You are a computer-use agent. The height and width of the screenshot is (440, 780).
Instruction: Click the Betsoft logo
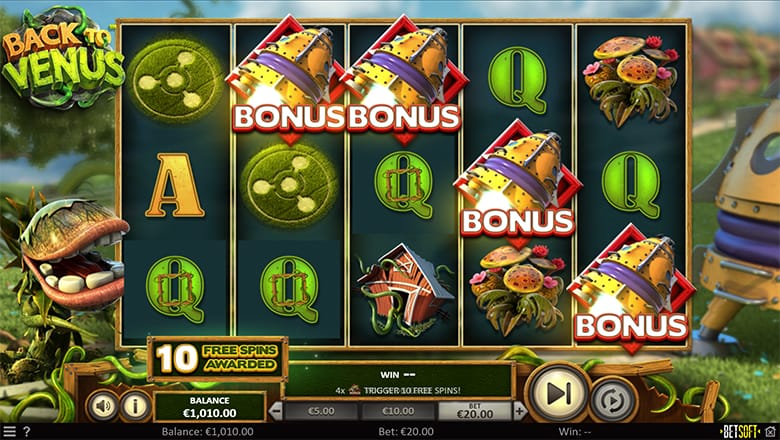740,431
